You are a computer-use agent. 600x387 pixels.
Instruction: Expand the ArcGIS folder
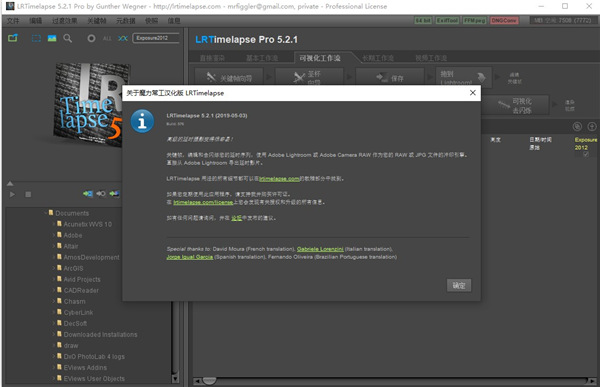pos(54,268)
